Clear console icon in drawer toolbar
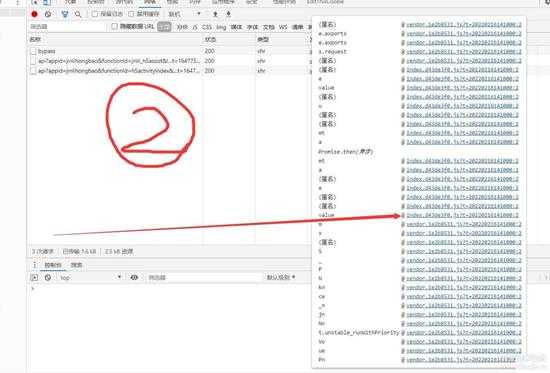 coord(48,278)
